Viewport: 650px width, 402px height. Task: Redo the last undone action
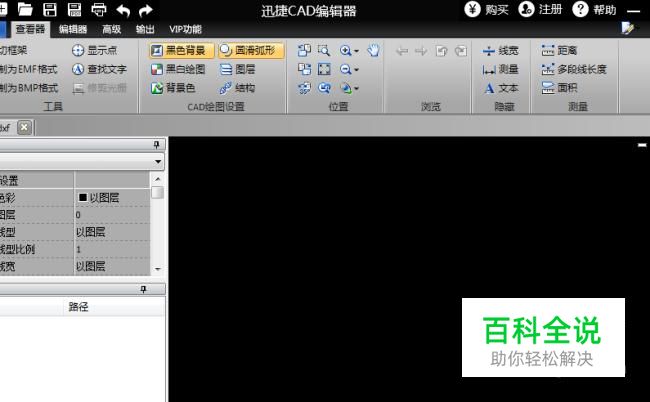(x=146, y=10)
